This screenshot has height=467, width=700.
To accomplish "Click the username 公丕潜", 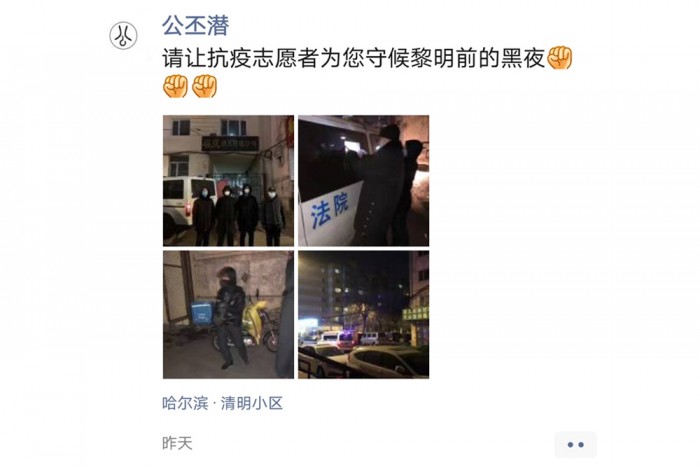I will (196, 25).
